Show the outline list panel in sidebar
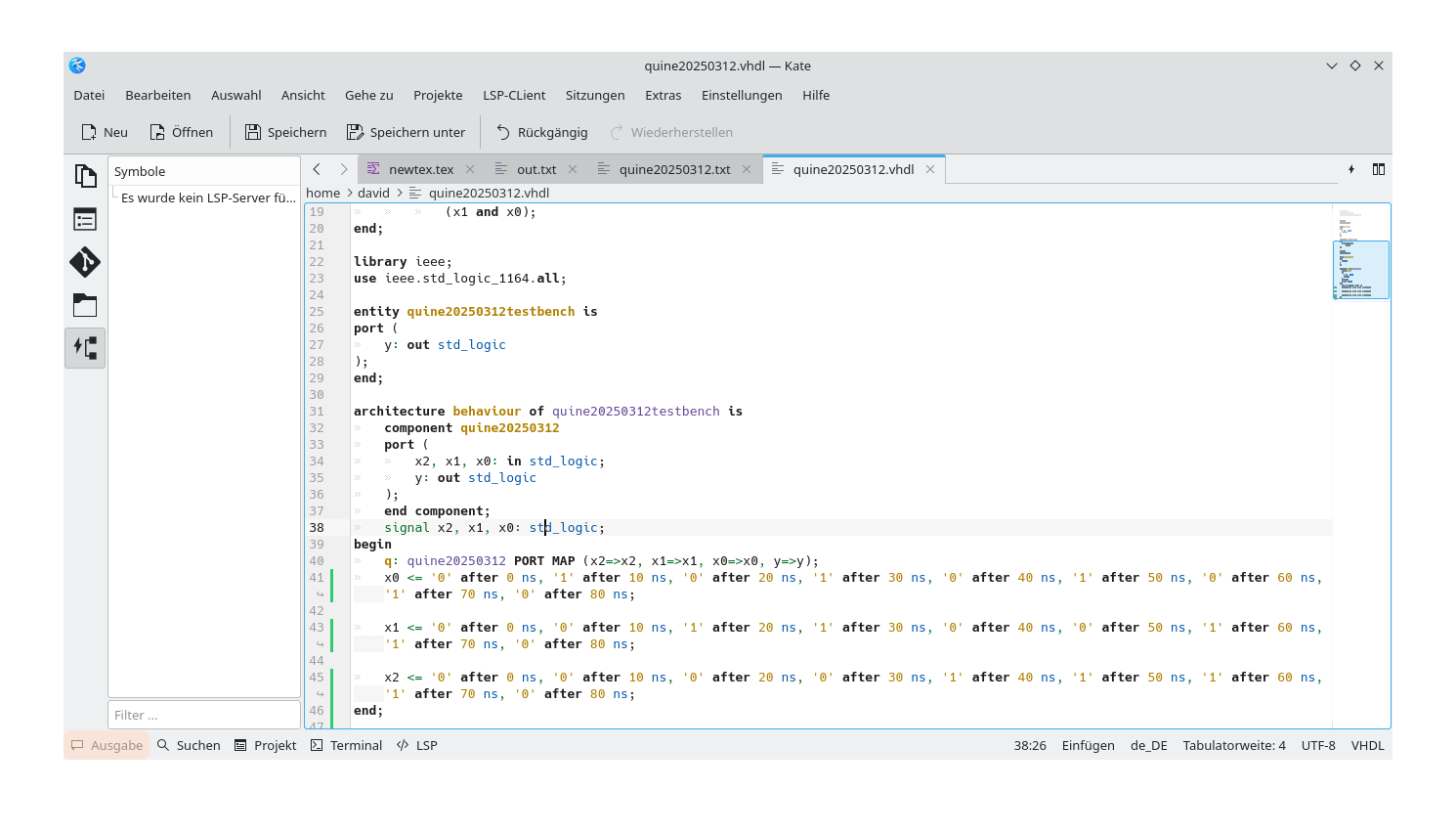Viewport: 1456px width, 835px height. coord(85,219)
